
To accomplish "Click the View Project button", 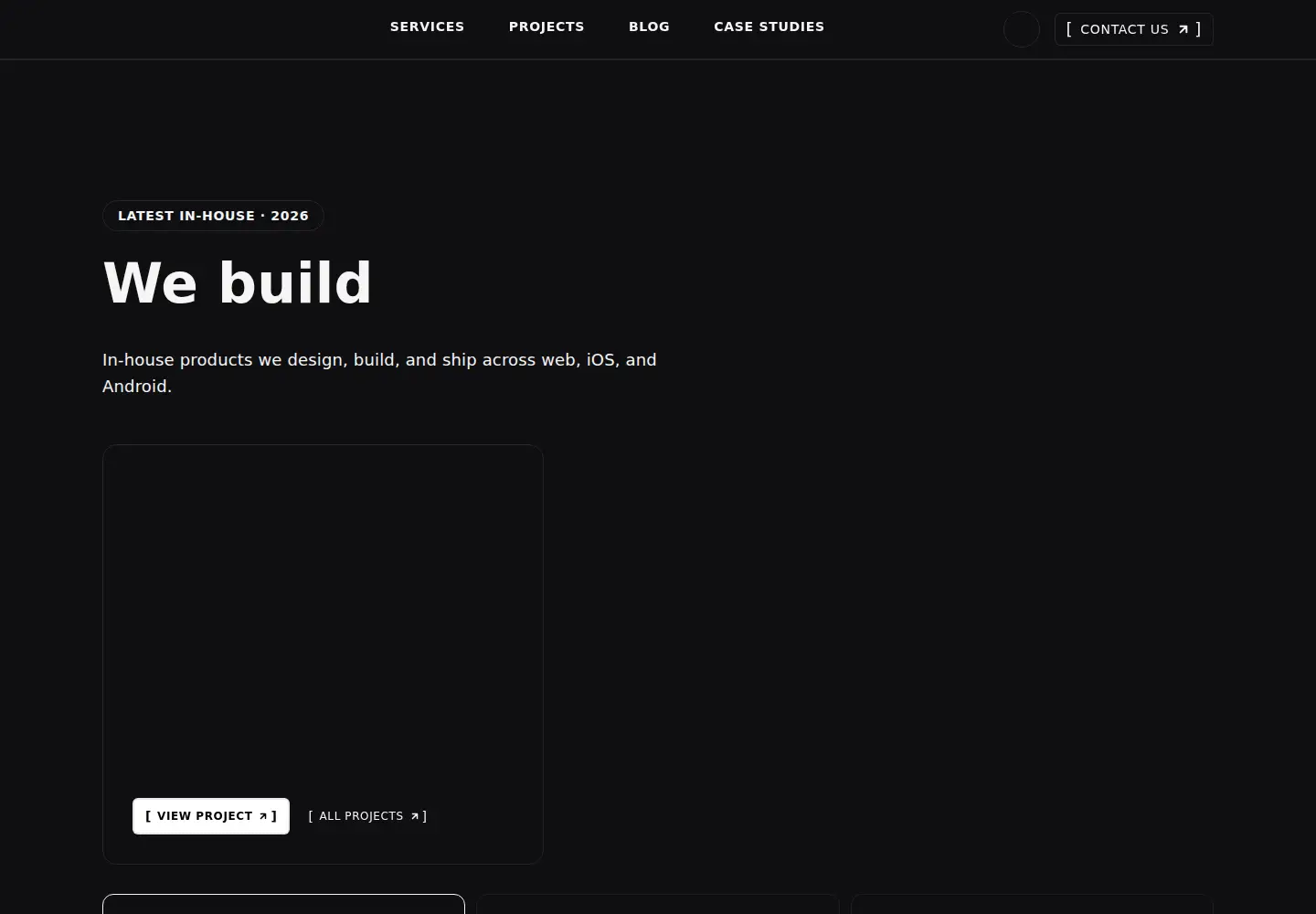I will 211,816.
